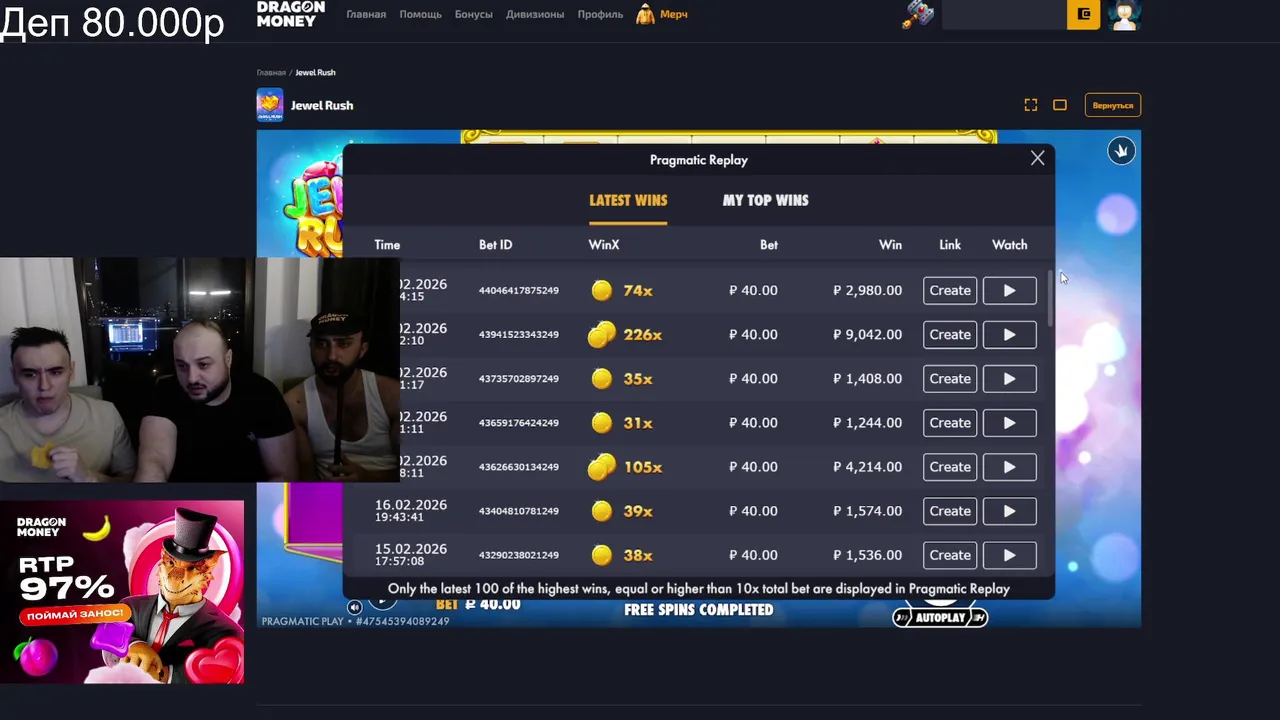Switch to theater view icon
The image size is (1280, 720).
tap(1060, 105)
